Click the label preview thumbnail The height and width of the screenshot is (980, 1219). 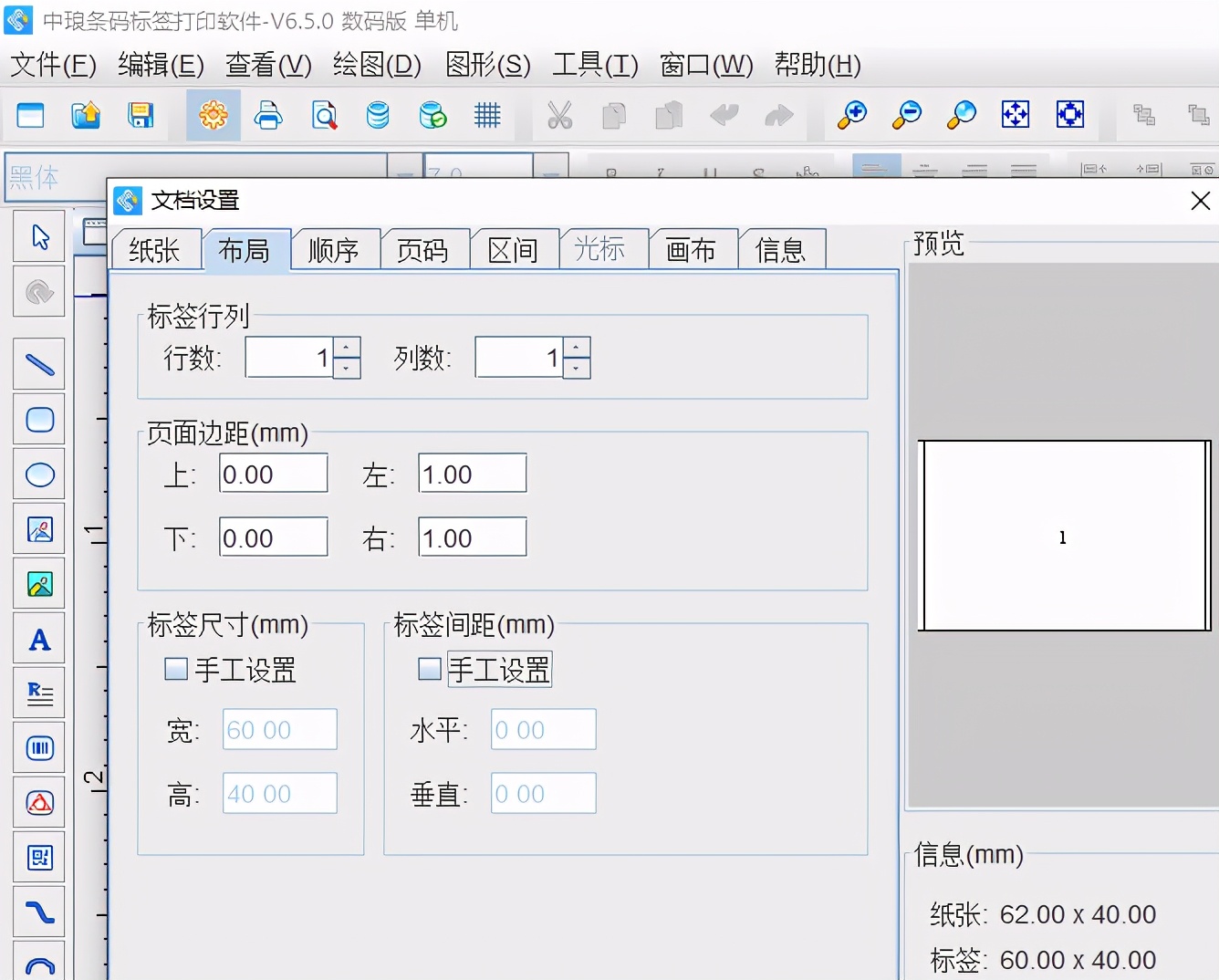[x=1064, y=536]
